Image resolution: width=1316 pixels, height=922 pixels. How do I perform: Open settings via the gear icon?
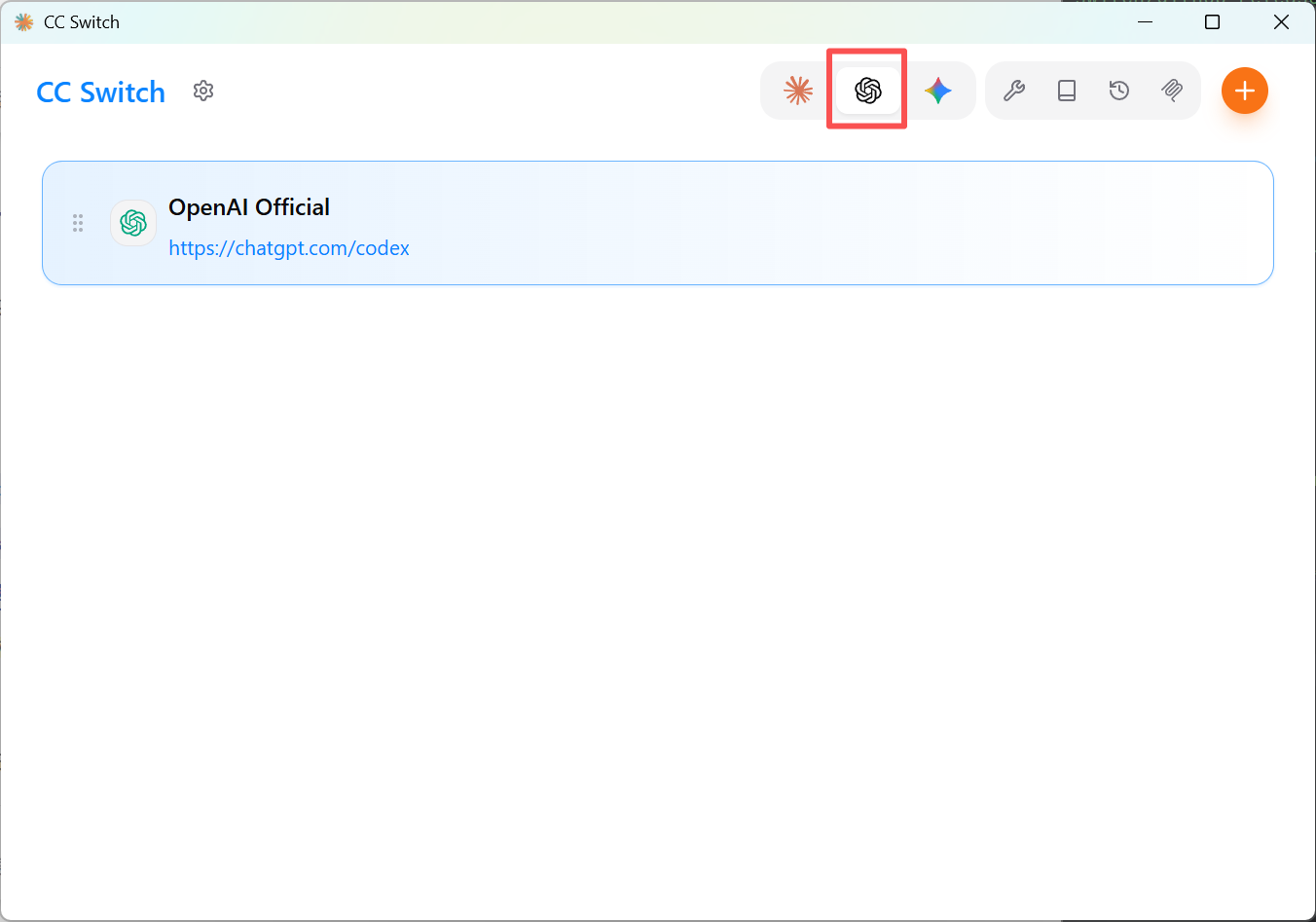click(203, 91)
